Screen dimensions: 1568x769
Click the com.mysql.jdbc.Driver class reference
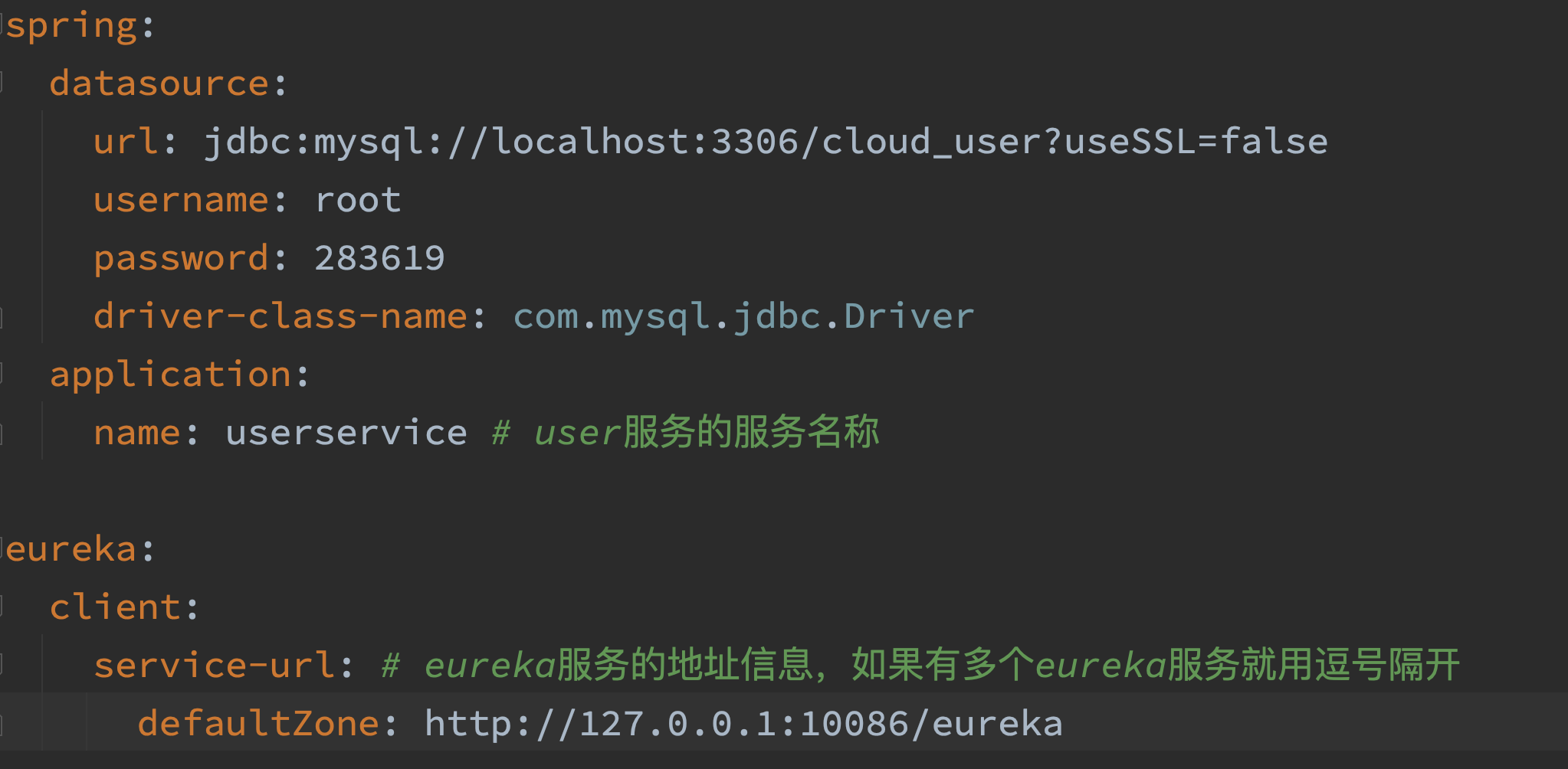[743, 316]
